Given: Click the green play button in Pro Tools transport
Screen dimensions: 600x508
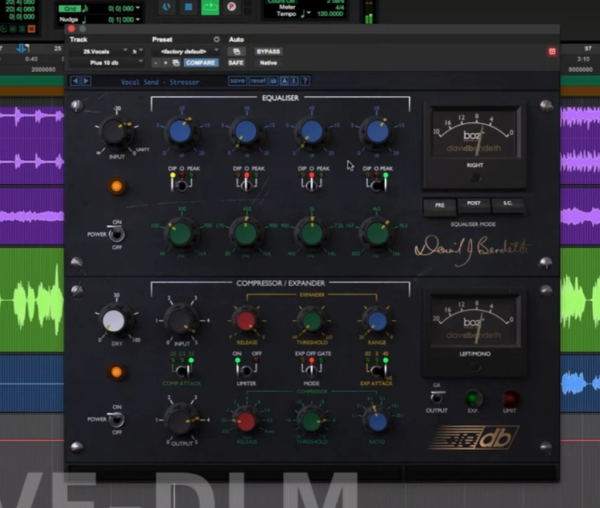Looking at the screenshot, I should click(210, 7).
